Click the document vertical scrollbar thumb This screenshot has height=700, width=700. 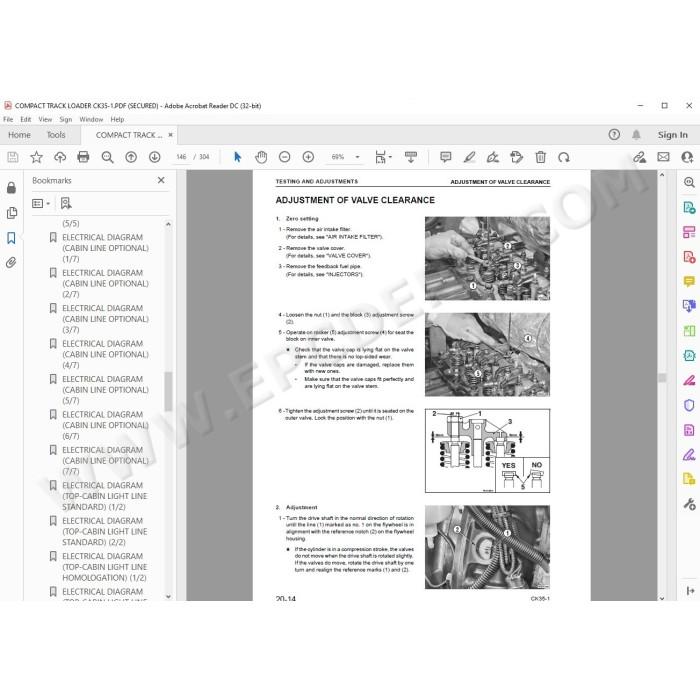point(662,378)
